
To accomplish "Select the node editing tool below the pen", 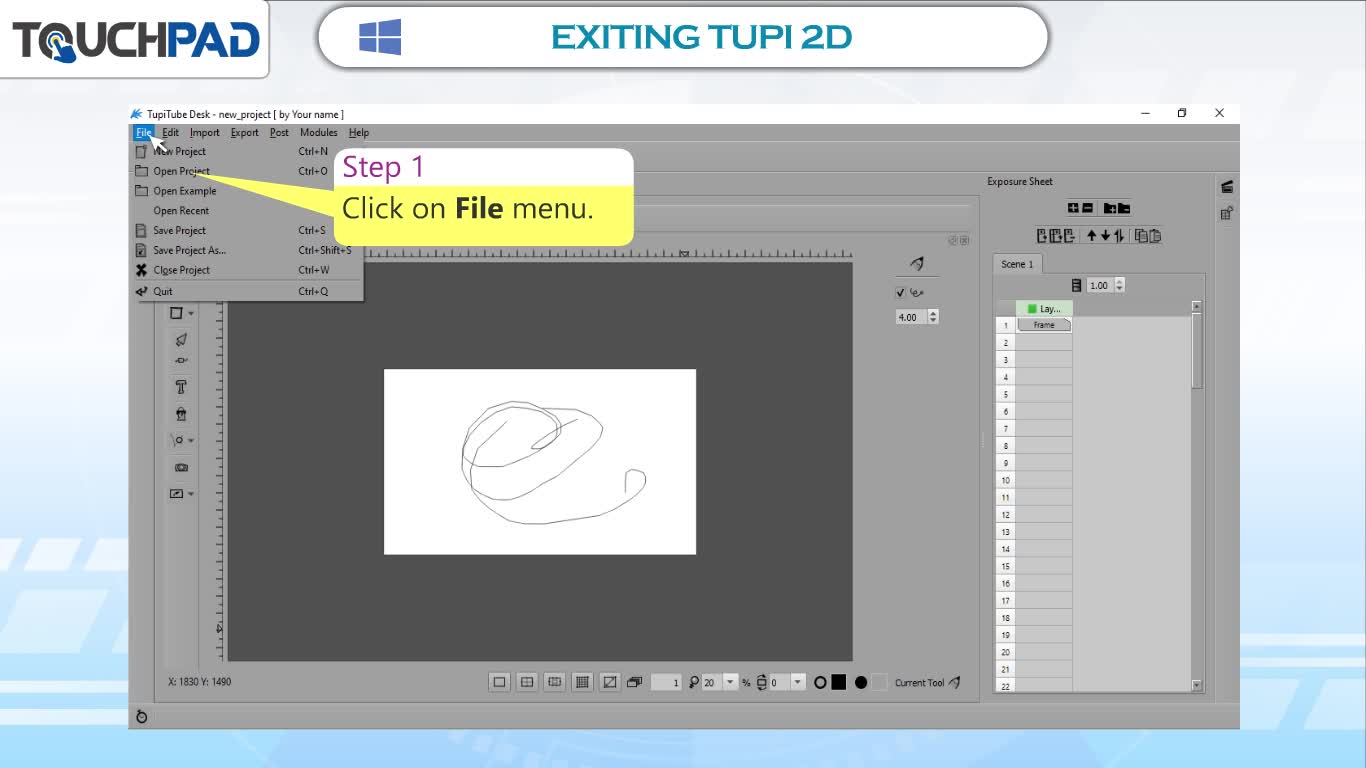I will click(x=181, y=361).
